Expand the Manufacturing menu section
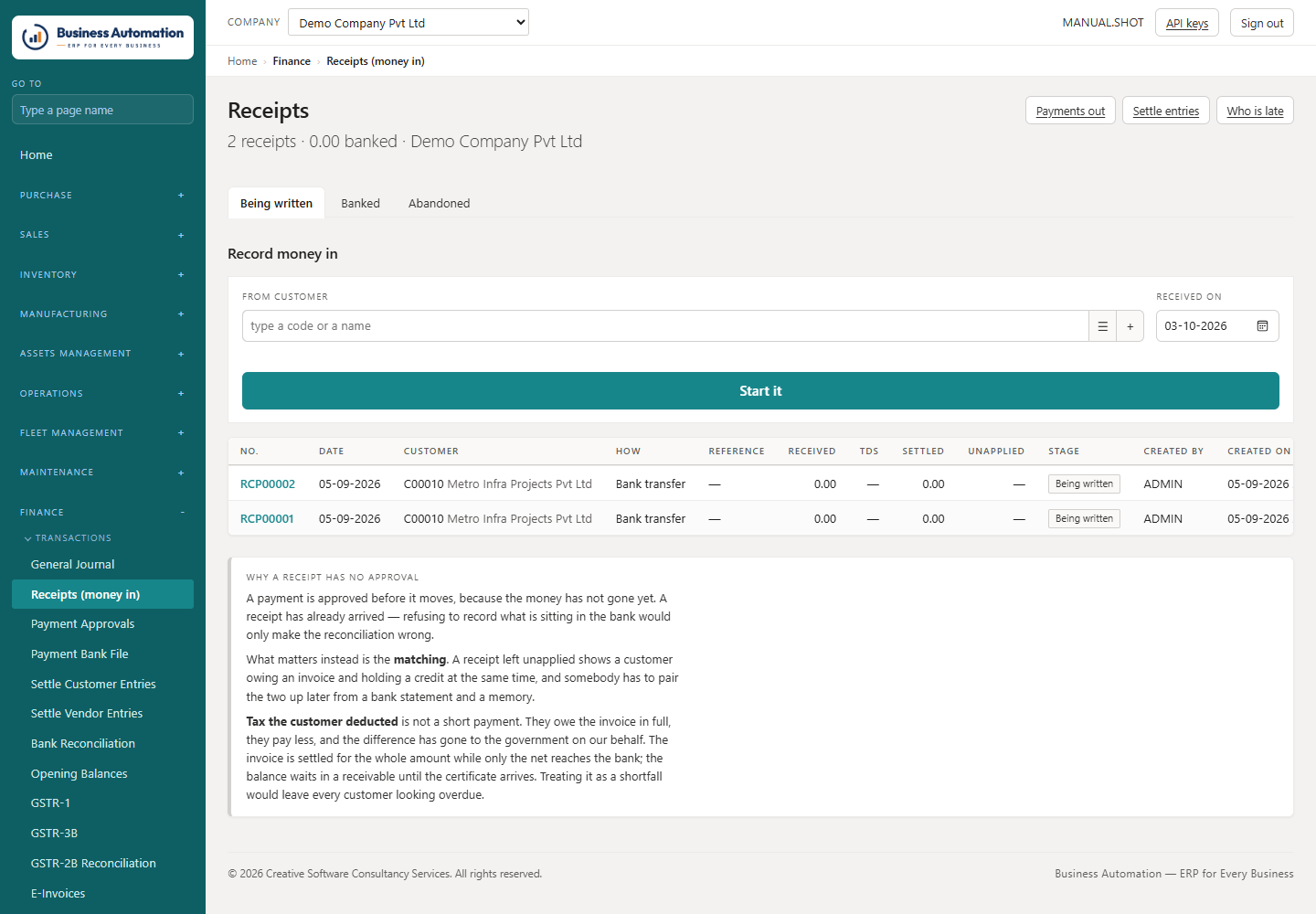The width and height of the screenshot is (1316, 914). pyautogui.click(x=102, y=314)
